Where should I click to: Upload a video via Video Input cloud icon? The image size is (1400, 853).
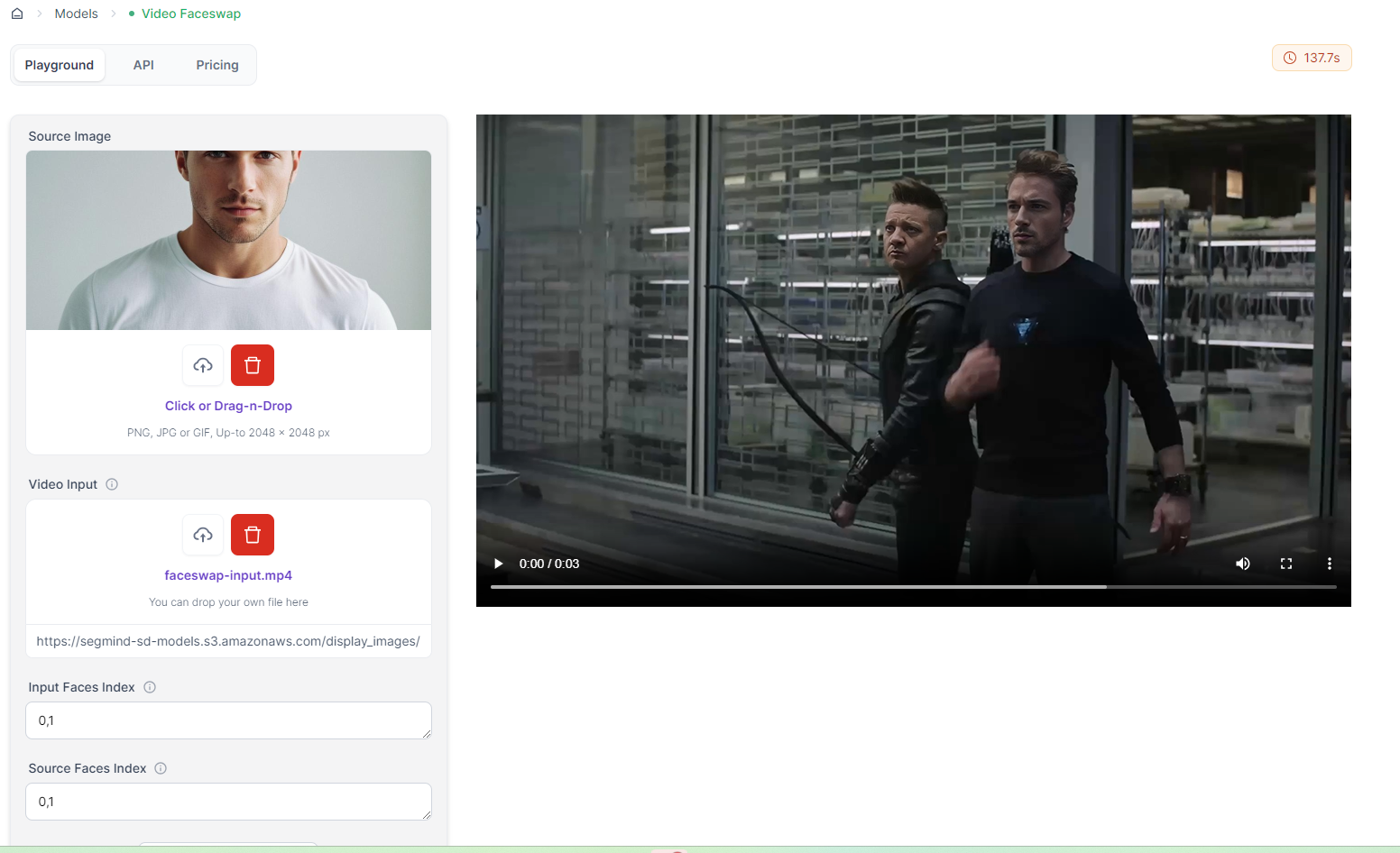[x=203, y=535]
